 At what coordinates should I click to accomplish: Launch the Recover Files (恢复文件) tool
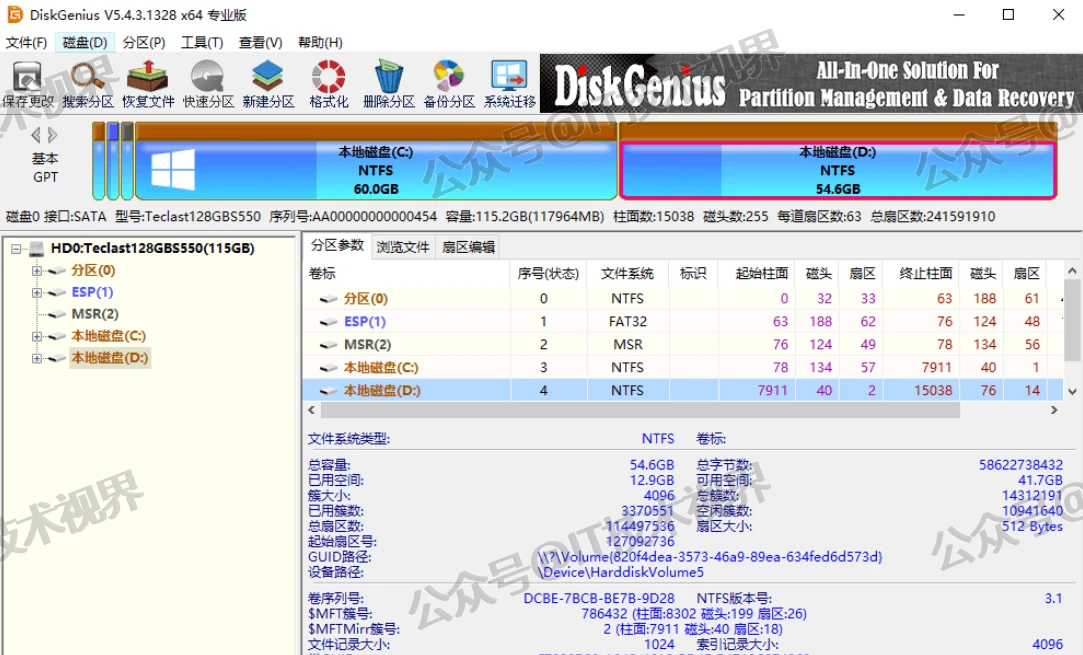pos(148,84)
